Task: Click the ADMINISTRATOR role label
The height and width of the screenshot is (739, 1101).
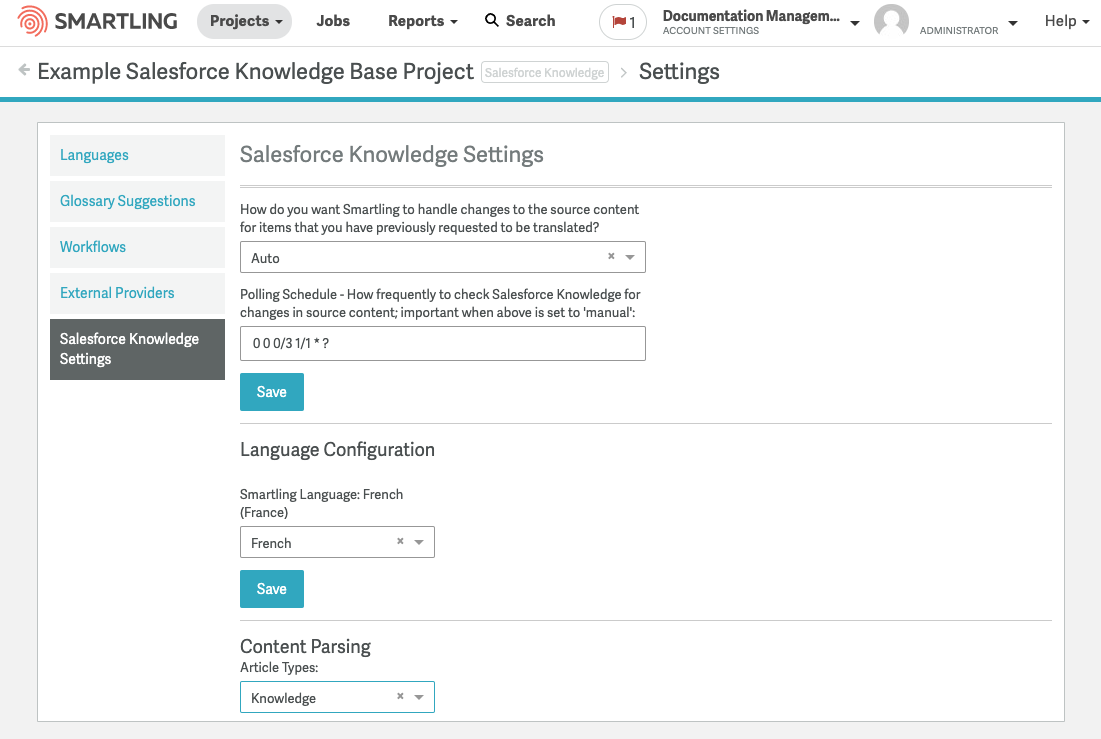Action: (x=958, y=30)
